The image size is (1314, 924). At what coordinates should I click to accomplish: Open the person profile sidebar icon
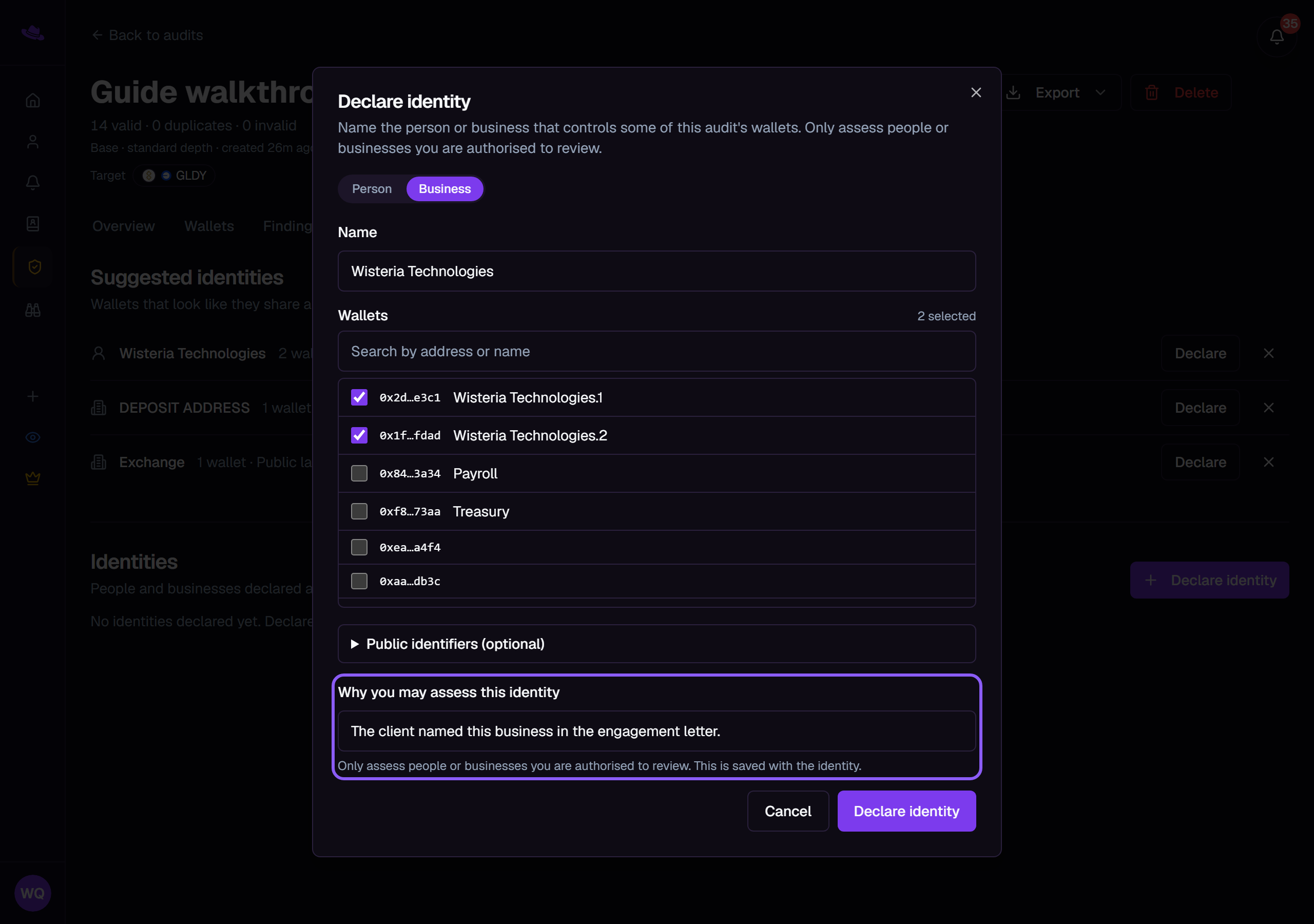click(33, 141)
